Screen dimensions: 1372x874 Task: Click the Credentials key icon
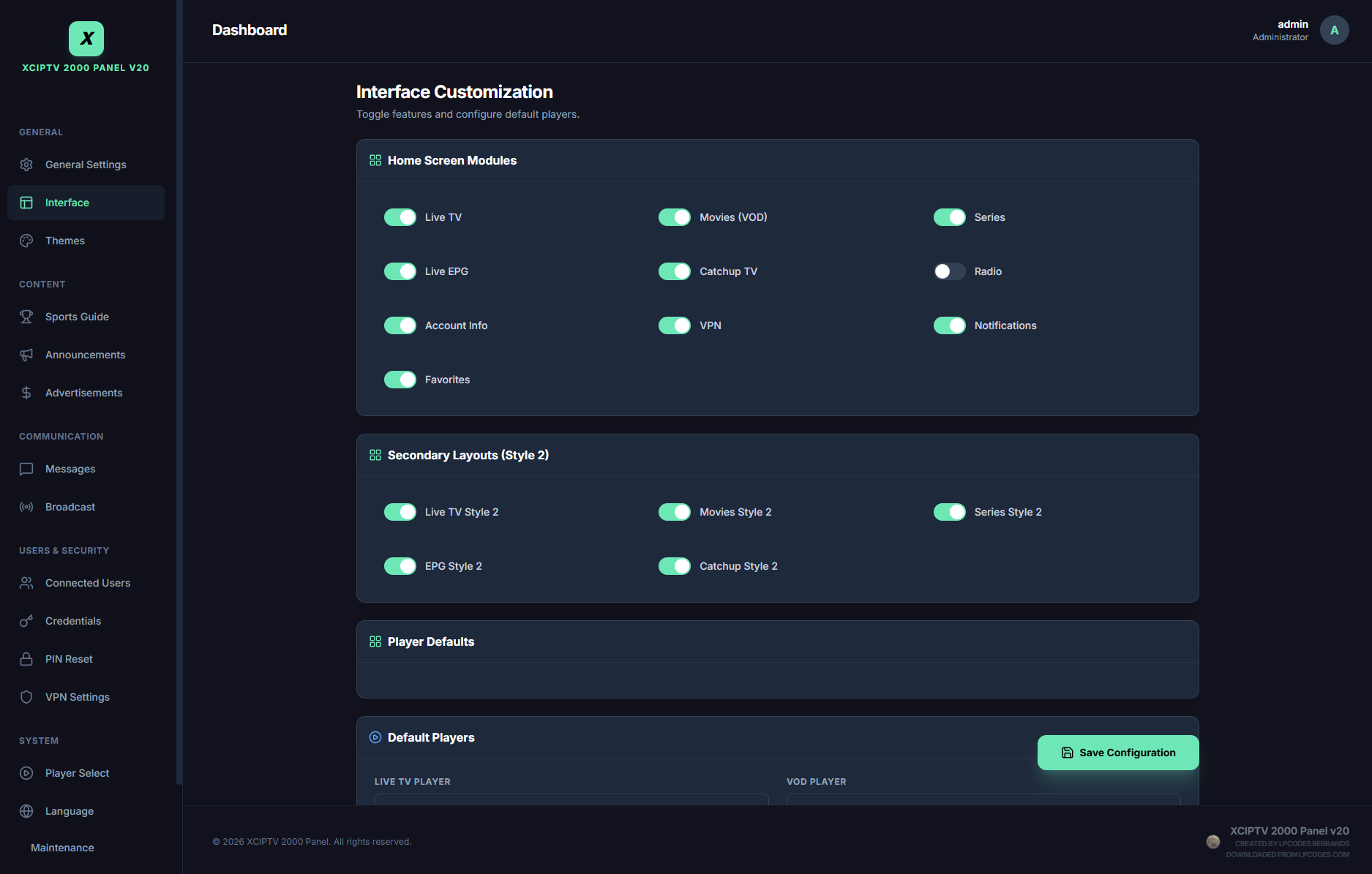26,621
